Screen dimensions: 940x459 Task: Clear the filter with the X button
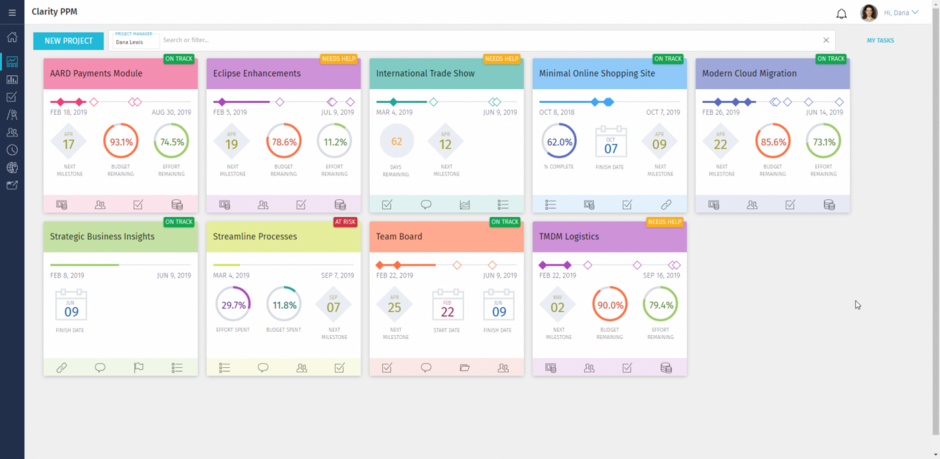(x=826, y=40)
